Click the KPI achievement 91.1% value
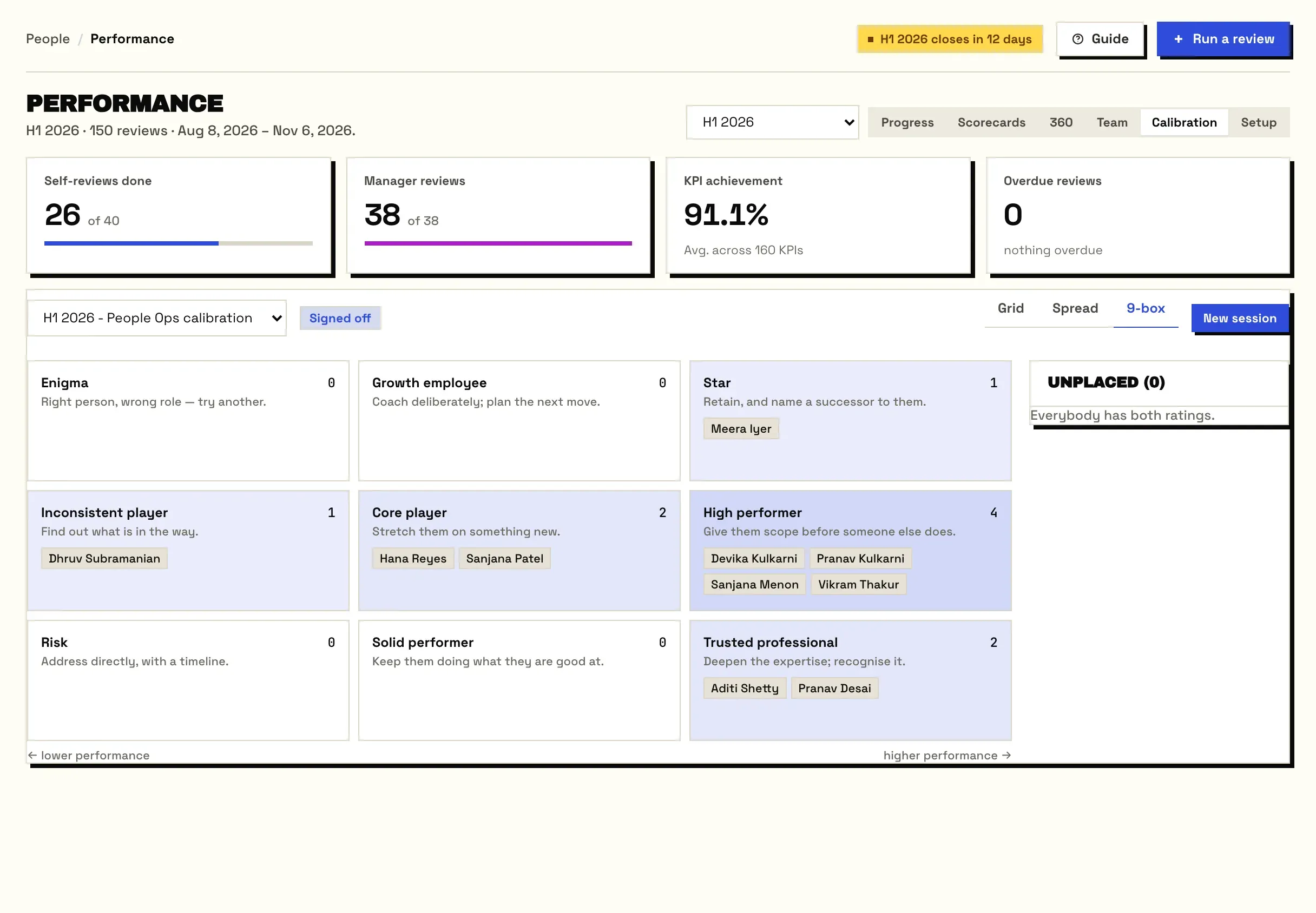This screenshot has width=1316, height=913. pyautogui.click(x=726, y=215)
